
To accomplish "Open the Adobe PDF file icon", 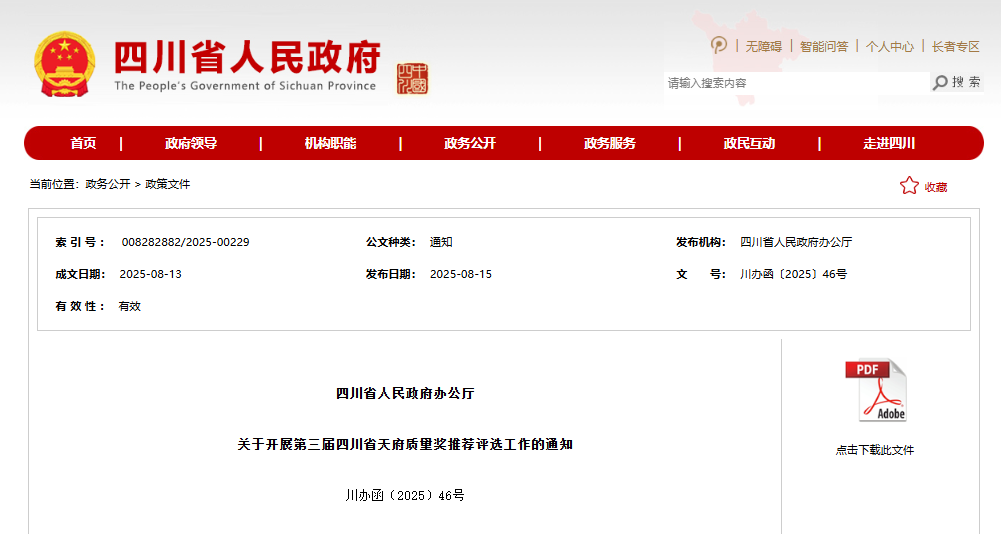I will [875, 390].
